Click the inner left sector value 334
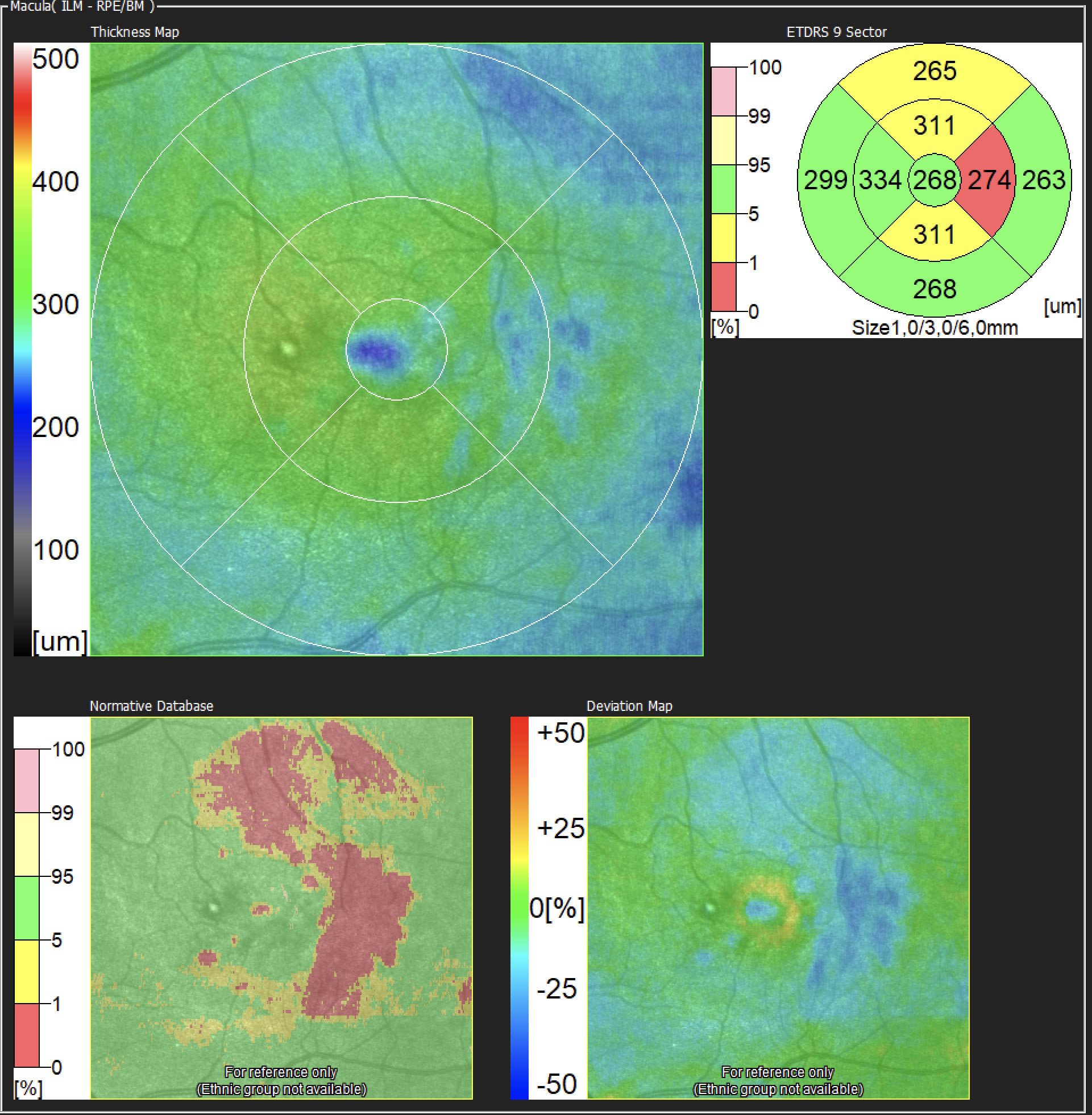Screen dimensions: 1092x1115 [x=881, y=180]
